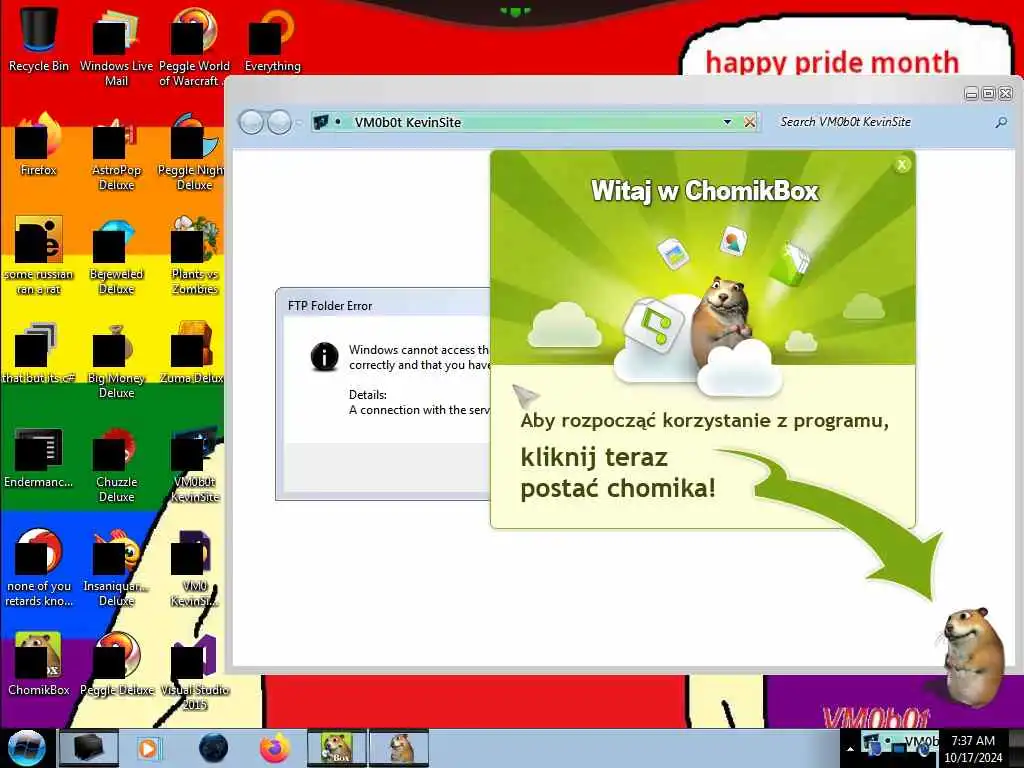
Task: Open Peggle Nights Deluxe desktop icon
Action: coord(192,152)
